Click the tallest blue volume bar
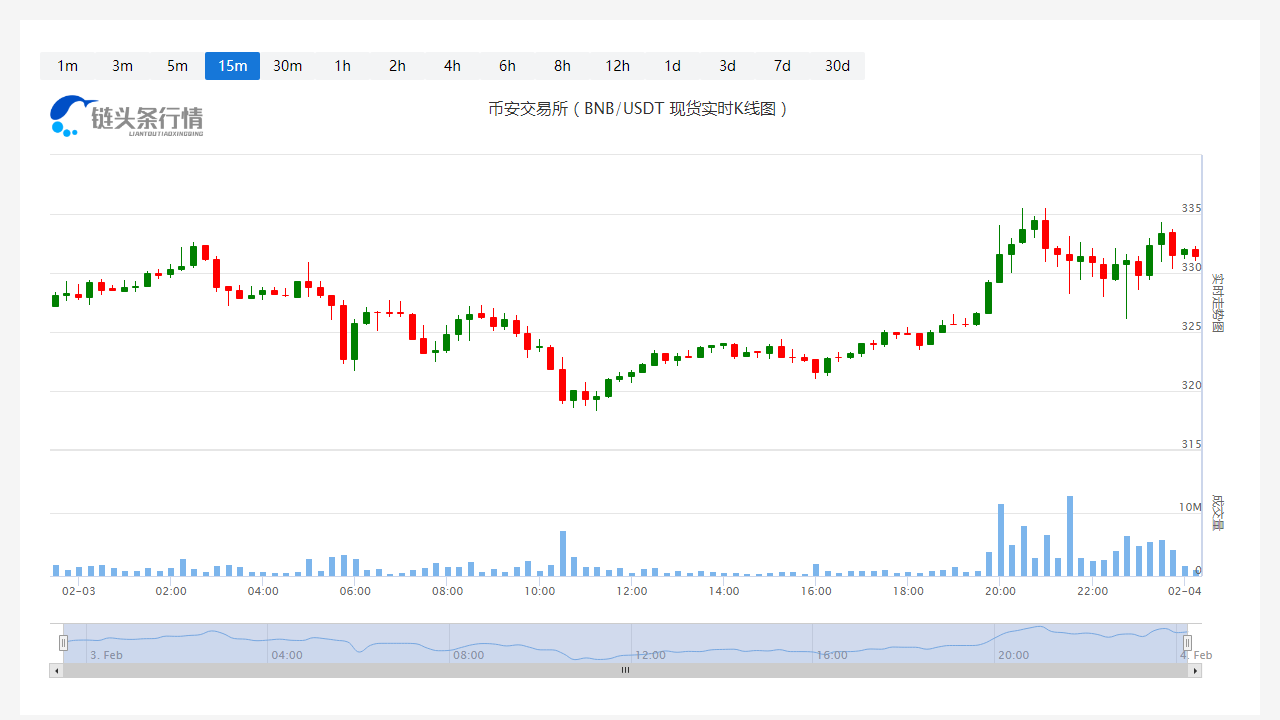Screen dimensions: 1280x720 click(1070, 536)
